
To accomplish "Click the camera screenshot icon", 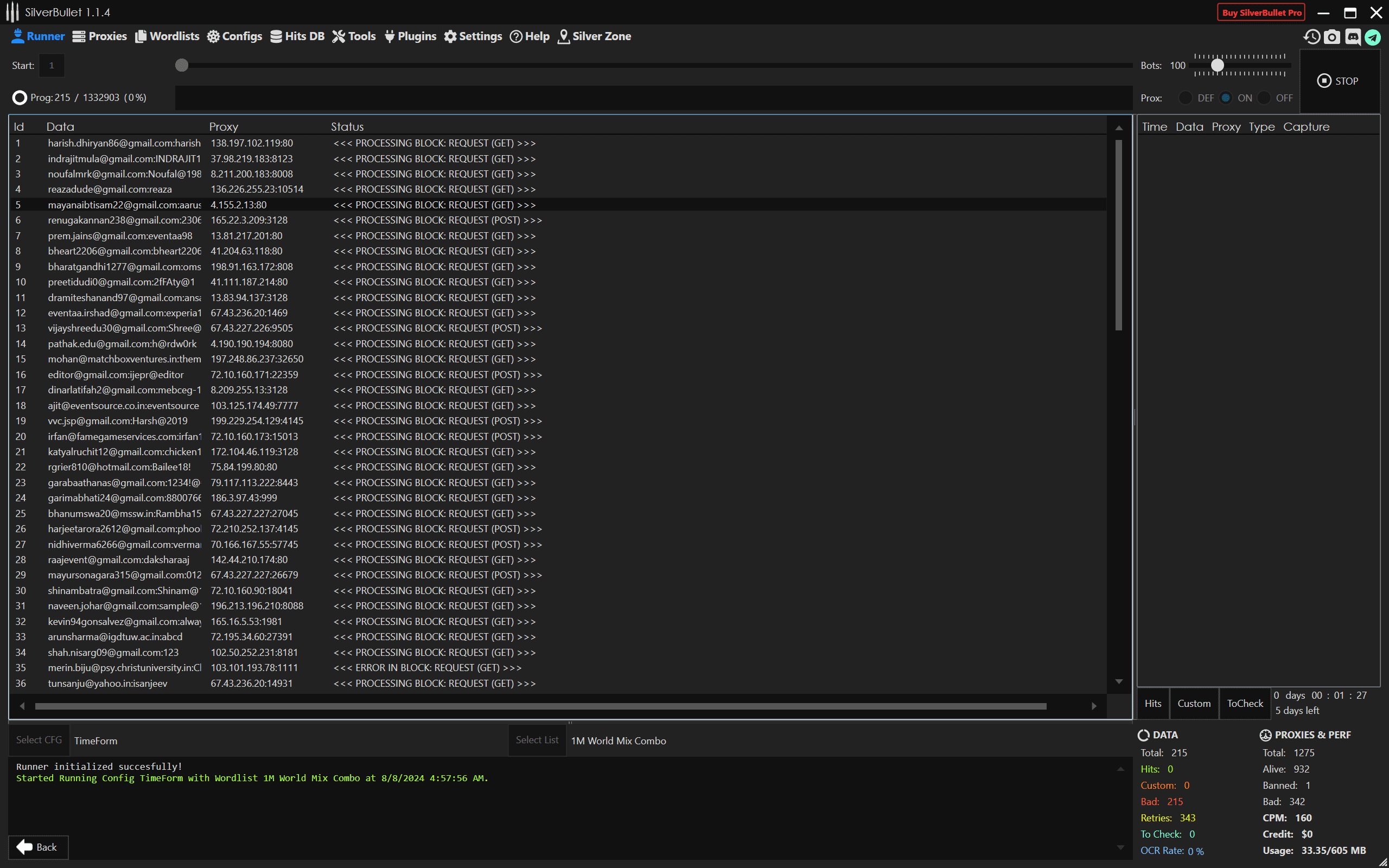I will (1332, 37).
